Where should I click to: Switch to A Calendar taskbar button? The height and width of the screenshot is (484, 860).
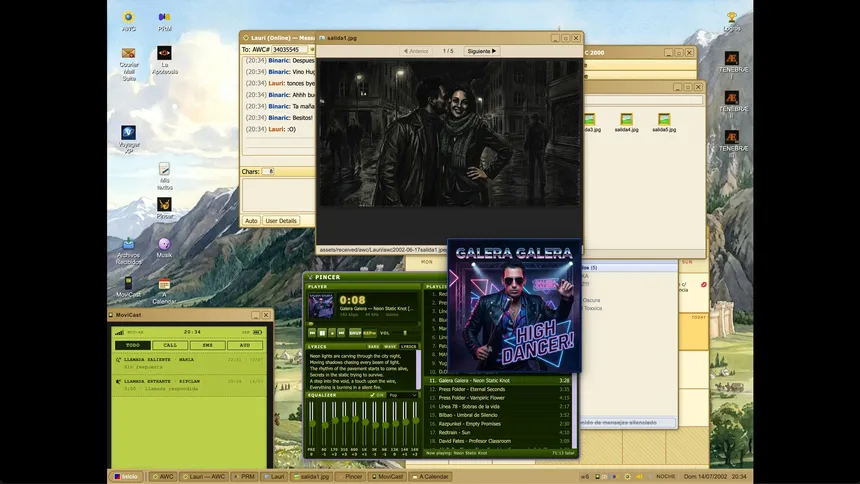(430, 477)
